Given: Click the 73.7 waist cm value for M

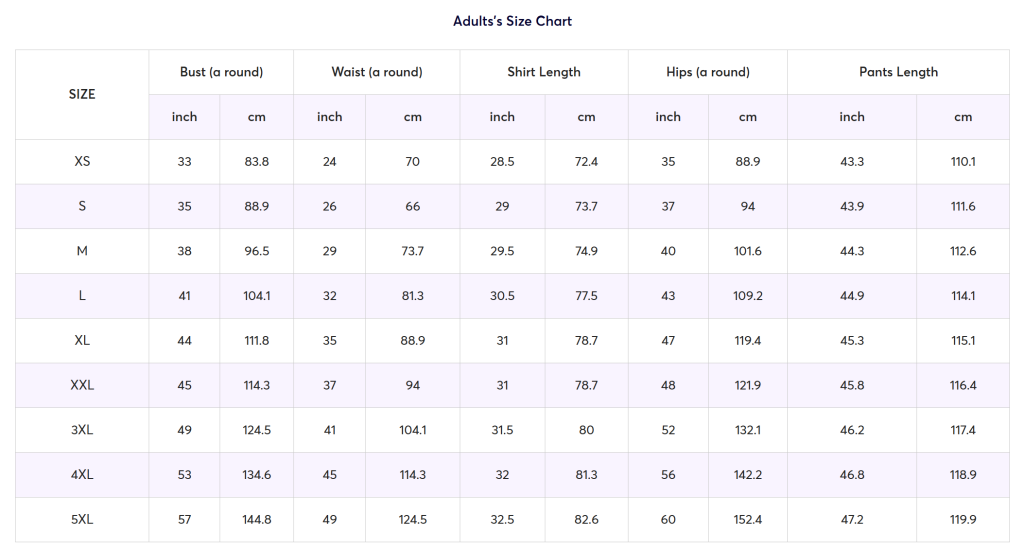Looking at the screenshot, I should (412, 251).
